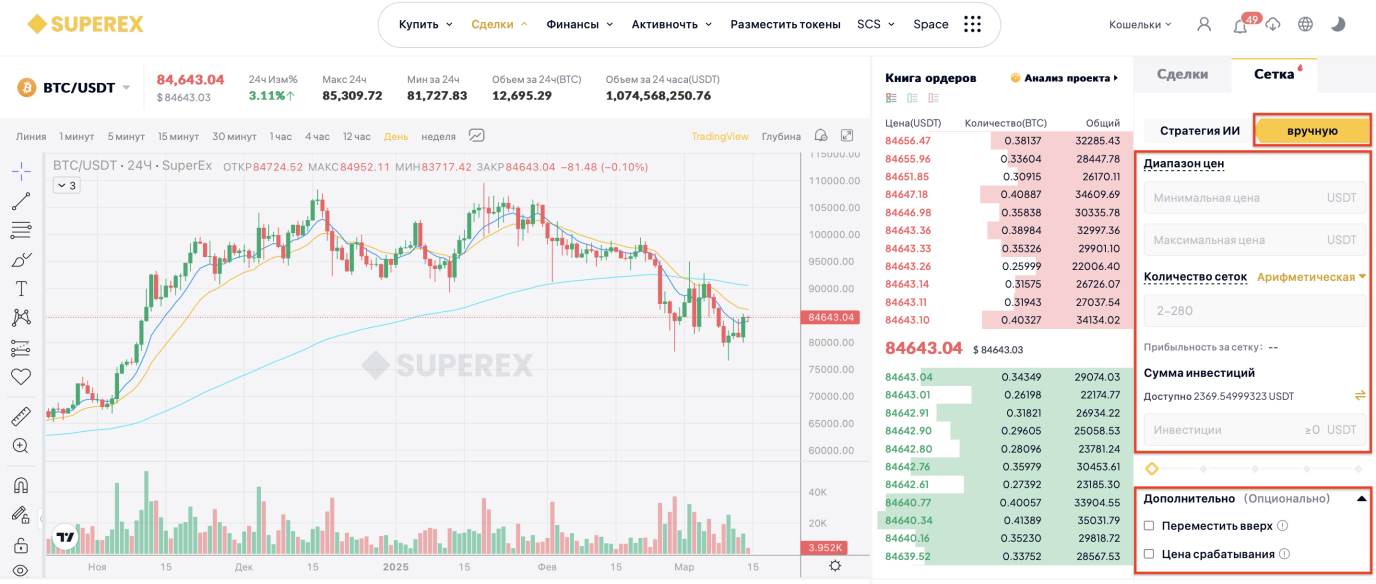Switch to dark mode moon icon
Viewport: 1376px width, 584px height.
tap(1338, 24)
